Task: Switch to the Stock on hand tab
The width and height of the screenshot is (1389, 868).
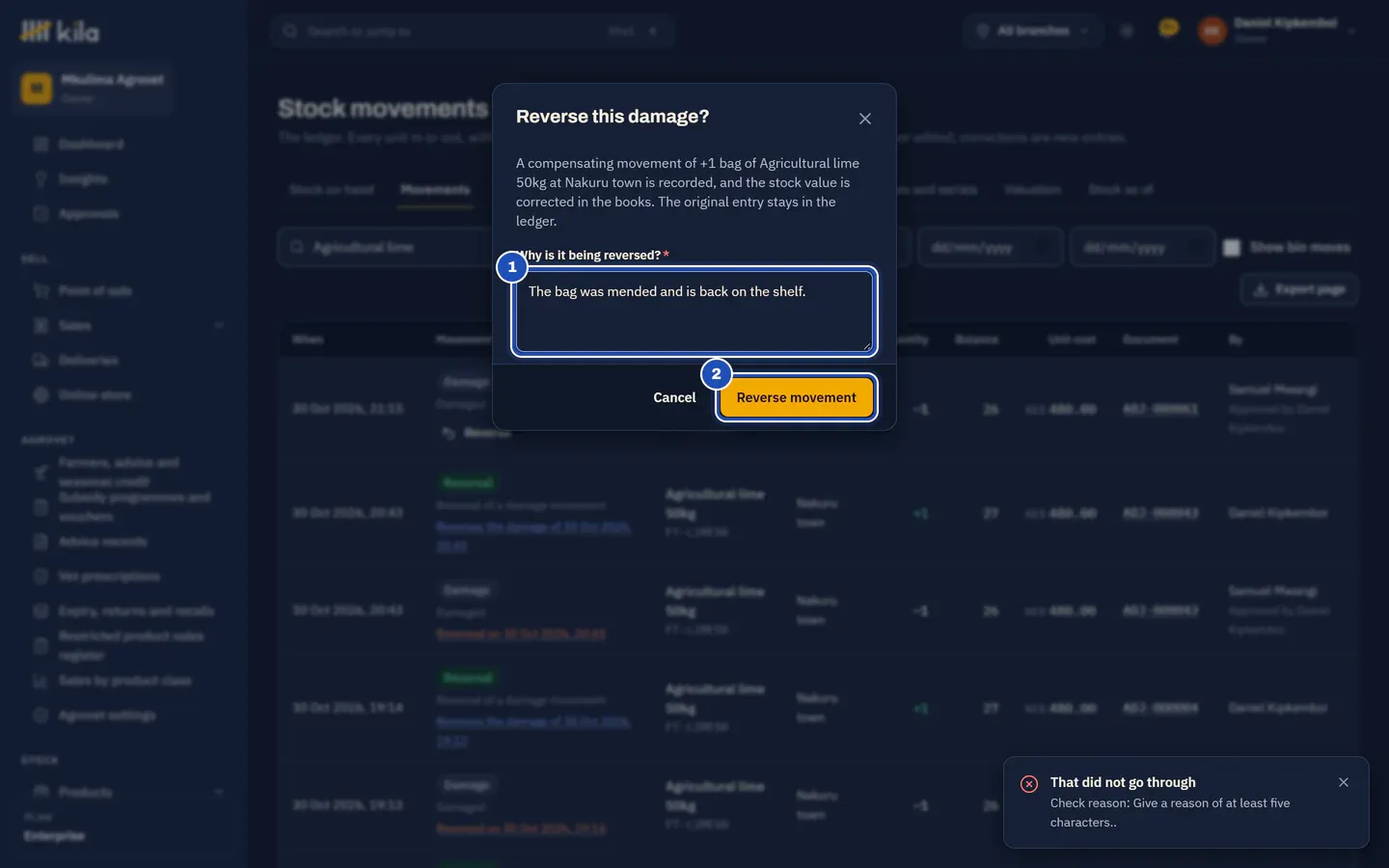Action: click(x=332, y=190)
